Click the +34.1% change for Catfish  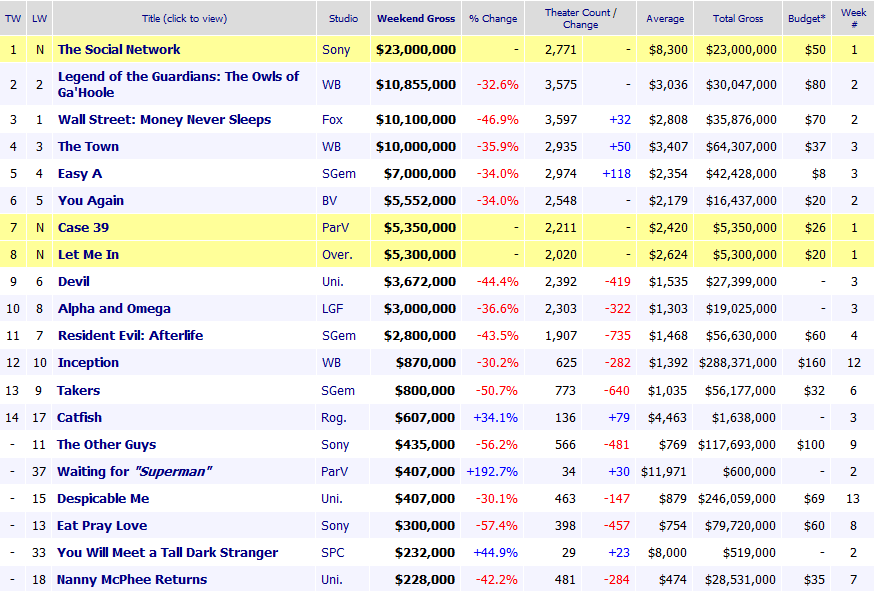[x=496, y=418]
